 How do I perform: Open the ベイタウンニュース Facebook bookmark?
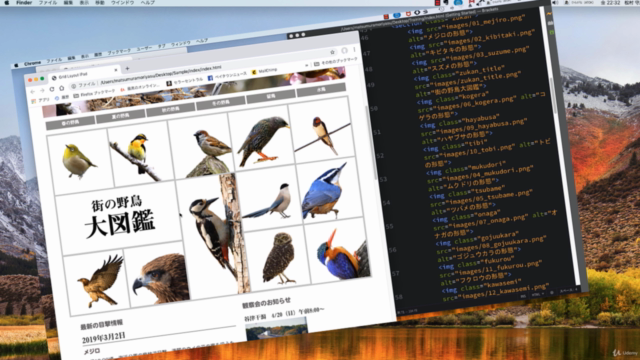227,76
